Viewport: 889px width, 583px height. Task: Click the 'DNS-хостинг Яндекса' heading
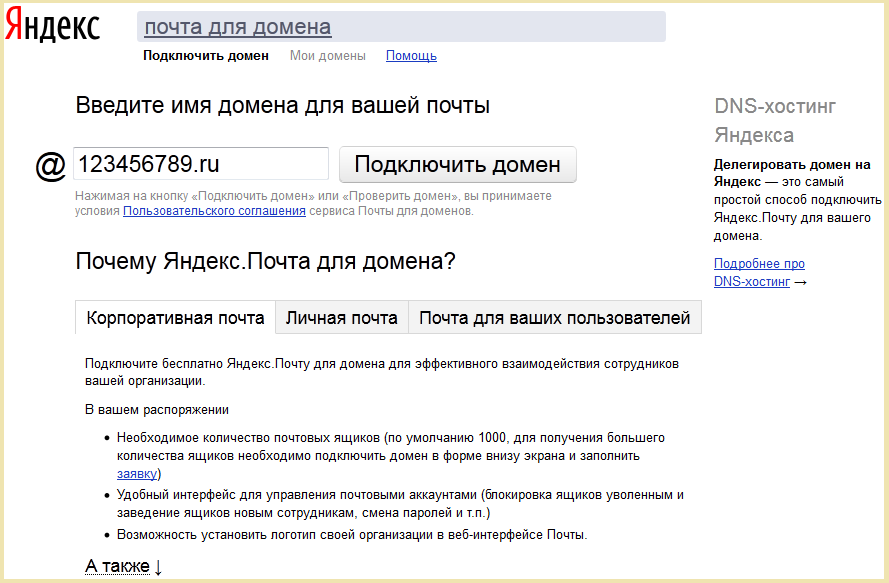click(775, 120)
